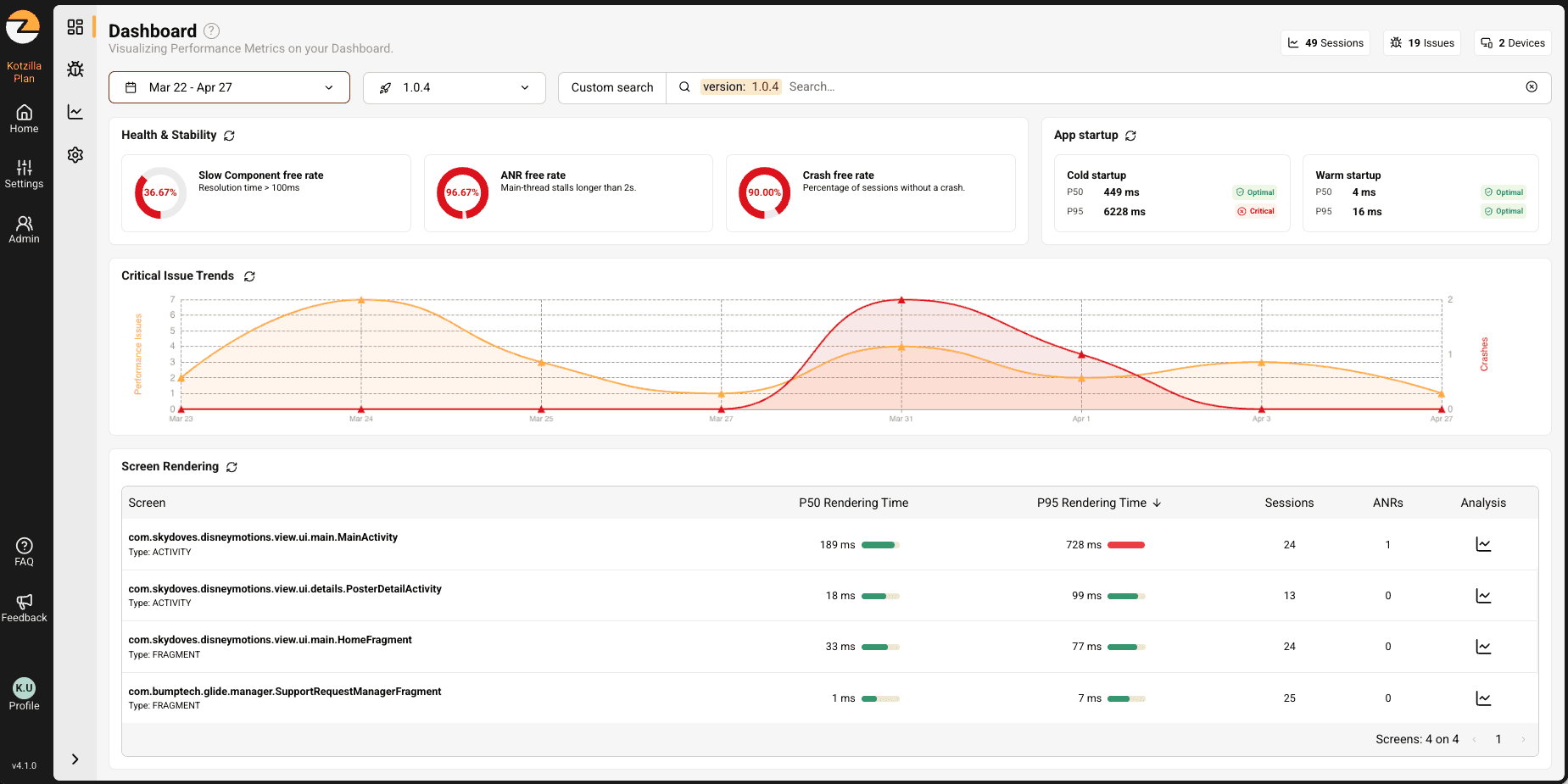Click the 189 ms P50 bar for MainActivity
The image size is (1568, 784).
880,545
